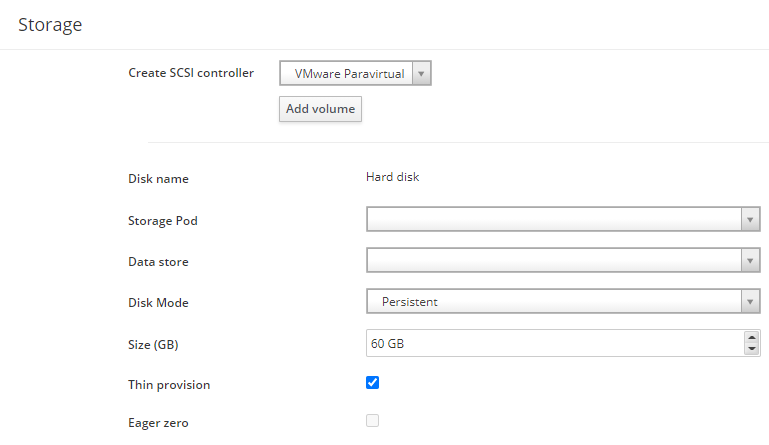Increase disk size with the up stepper arrow
The width and height of the screenshot is (769, 445).
[x=752, y=338]
